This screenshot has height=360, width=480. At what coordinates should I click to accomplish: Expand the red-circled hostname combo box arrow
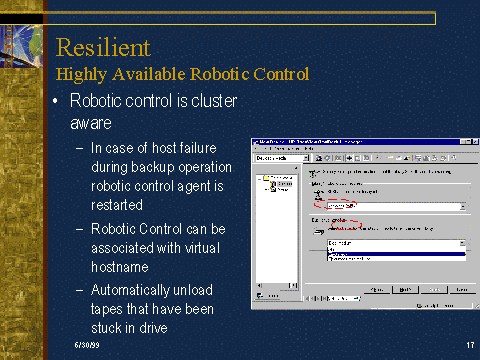463,206
